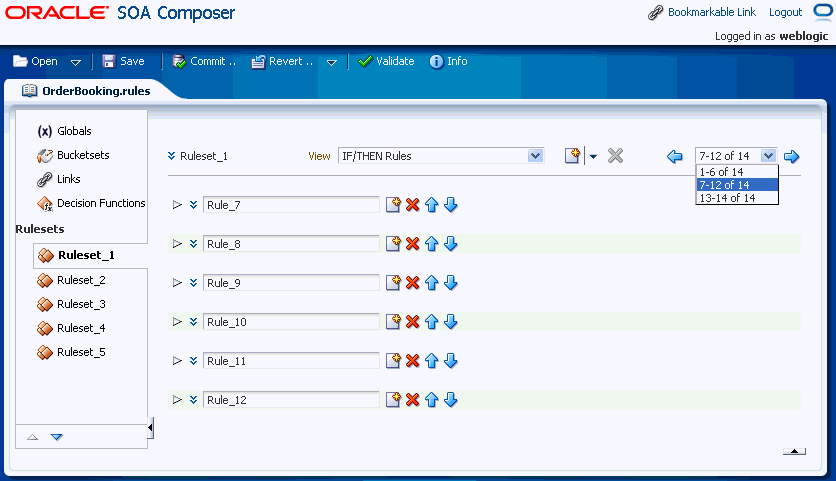Viewport: 836px width, 481px height.
Task: Open Bucketsets section
Action: [x=73, y=155]
